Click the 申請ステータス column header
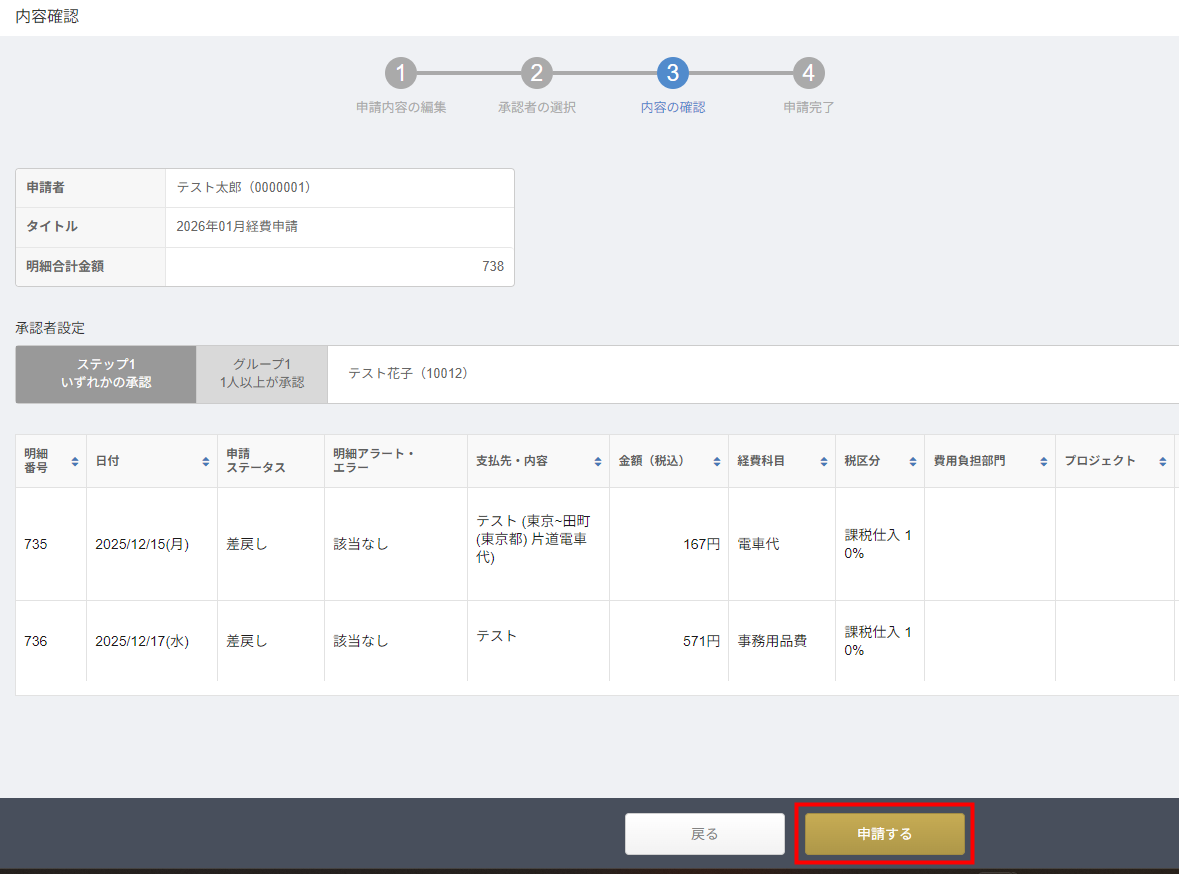Image resolution: width=1179 pixels, height=874 pixels. coord(256,461)
